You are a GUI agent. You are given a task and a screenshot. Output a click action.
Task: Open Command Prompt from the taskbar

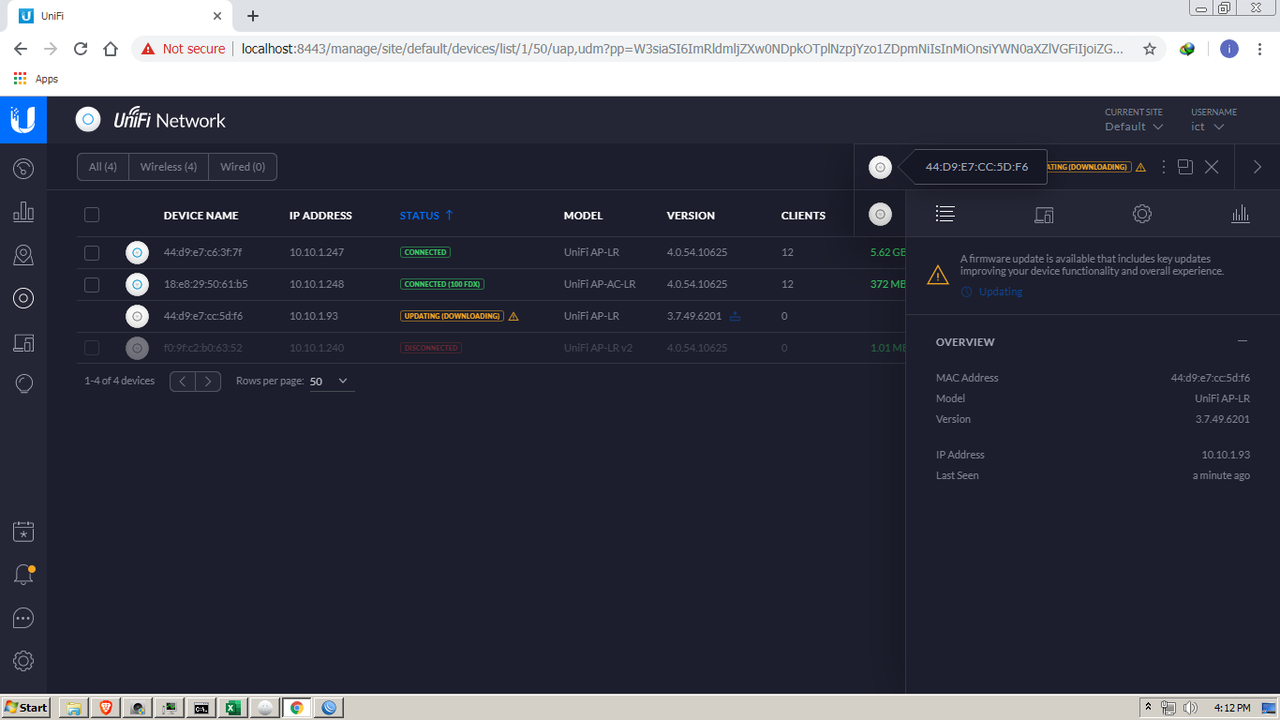(201, 707)
